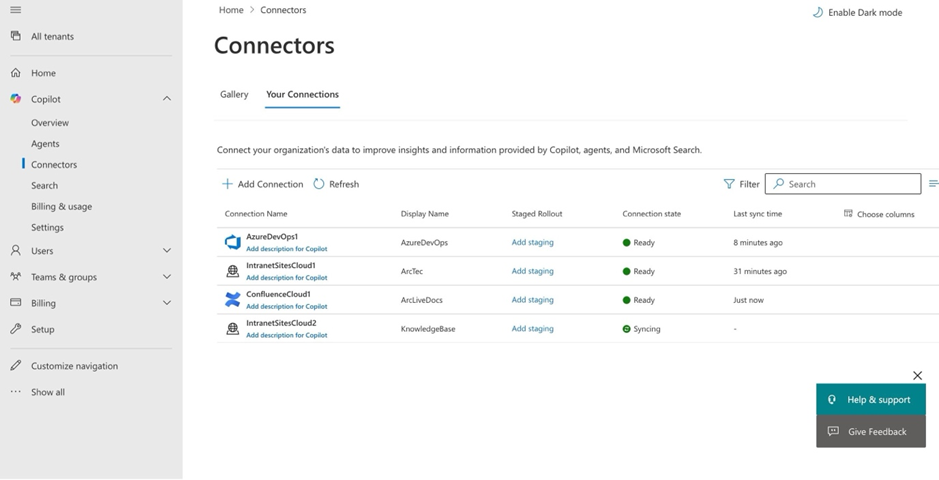Switch to the Gallery tab
Viewport: 939px width, 480px height.
click(x=234, y=95)
